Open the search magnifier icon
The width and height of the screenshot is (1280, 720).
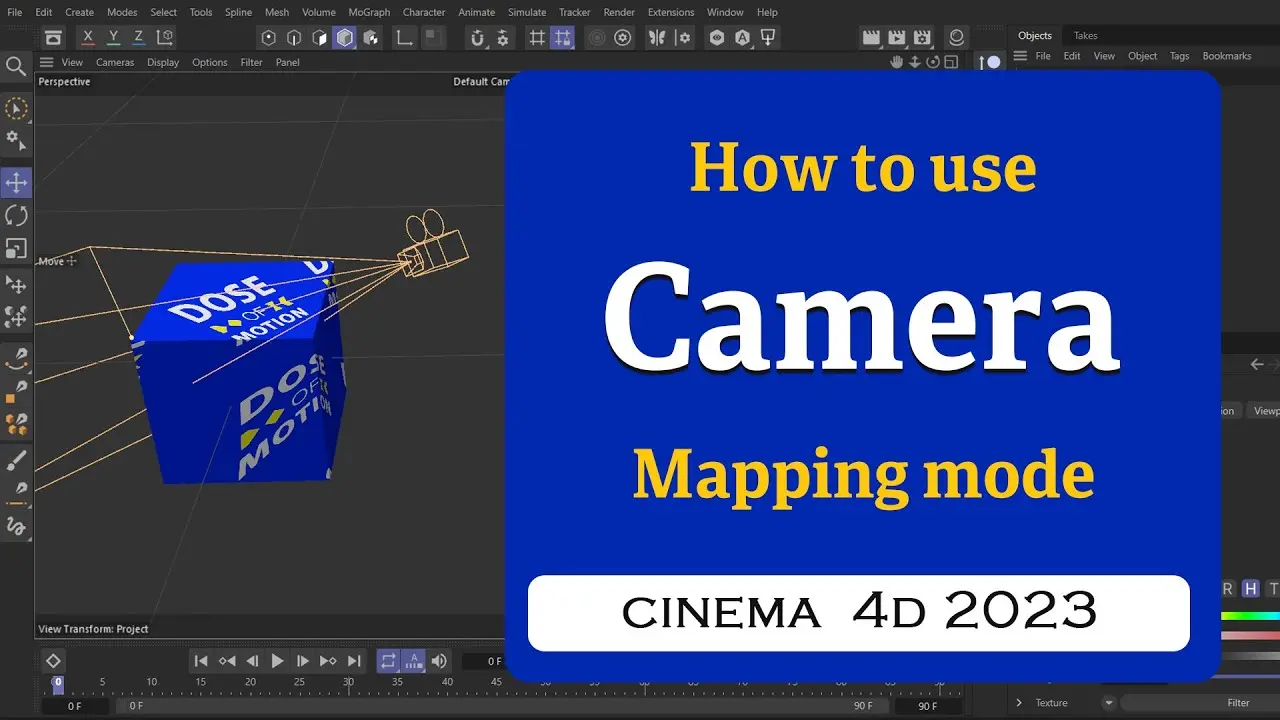[x=16, y=67]
